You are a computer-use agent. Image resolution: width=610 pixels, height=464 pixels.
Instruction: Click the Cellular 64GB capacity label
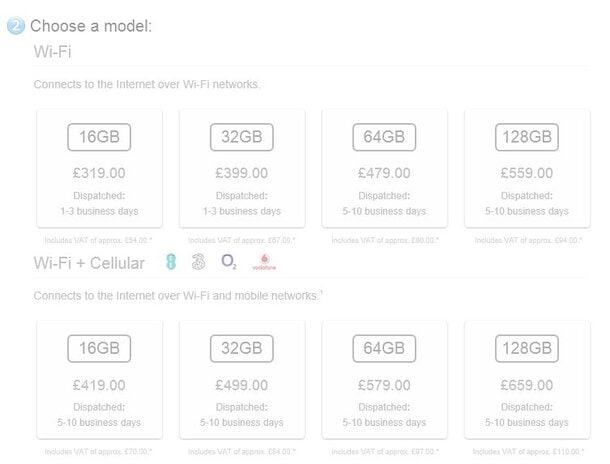384,348
